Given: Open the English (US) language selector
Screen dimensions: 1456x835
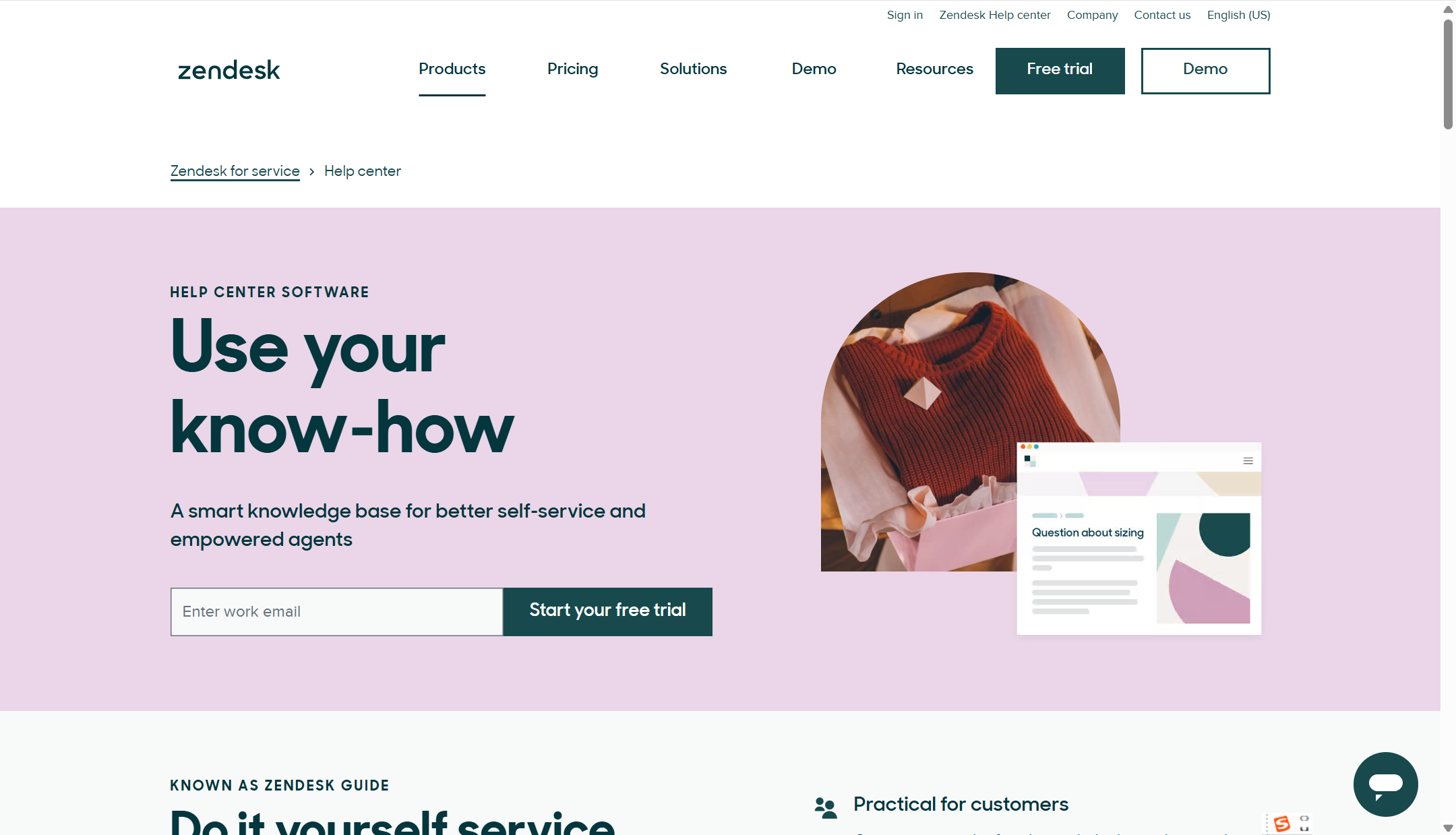Looking at the screenshot, I should (1238, 15).
